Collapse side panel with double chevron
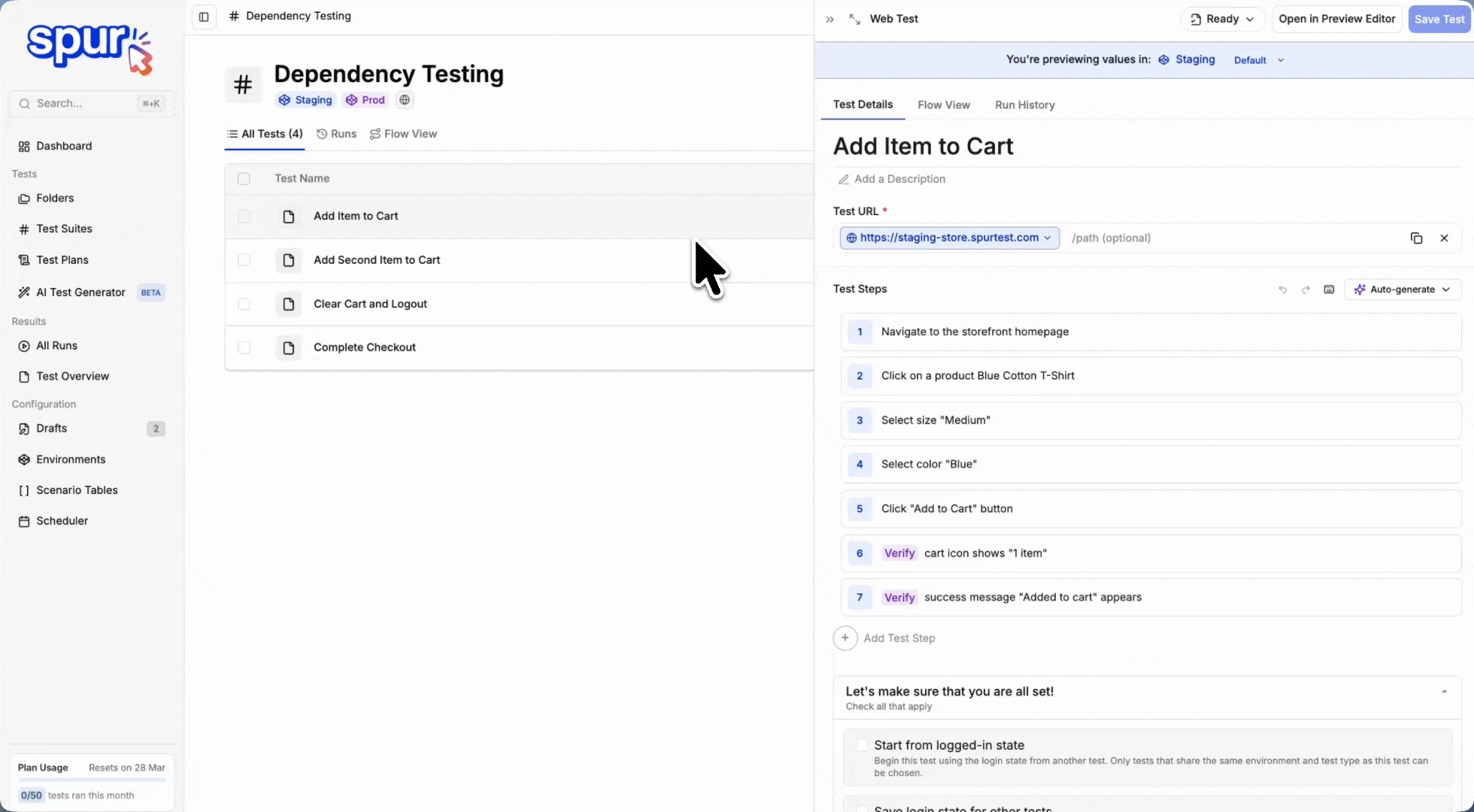 pyautogui.click(x=830, y=20)
